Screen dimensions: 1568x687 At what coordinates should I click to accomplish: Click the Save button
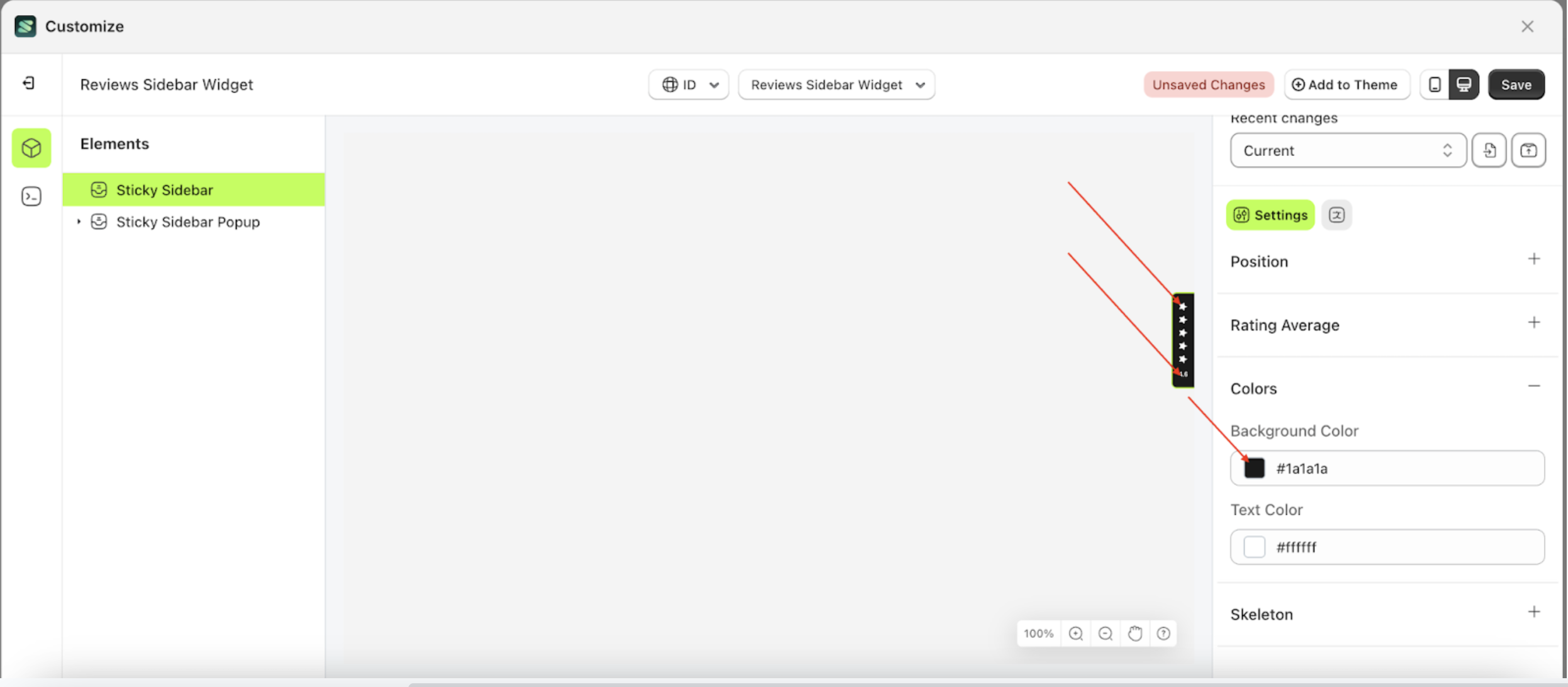tap(1516, 84)
